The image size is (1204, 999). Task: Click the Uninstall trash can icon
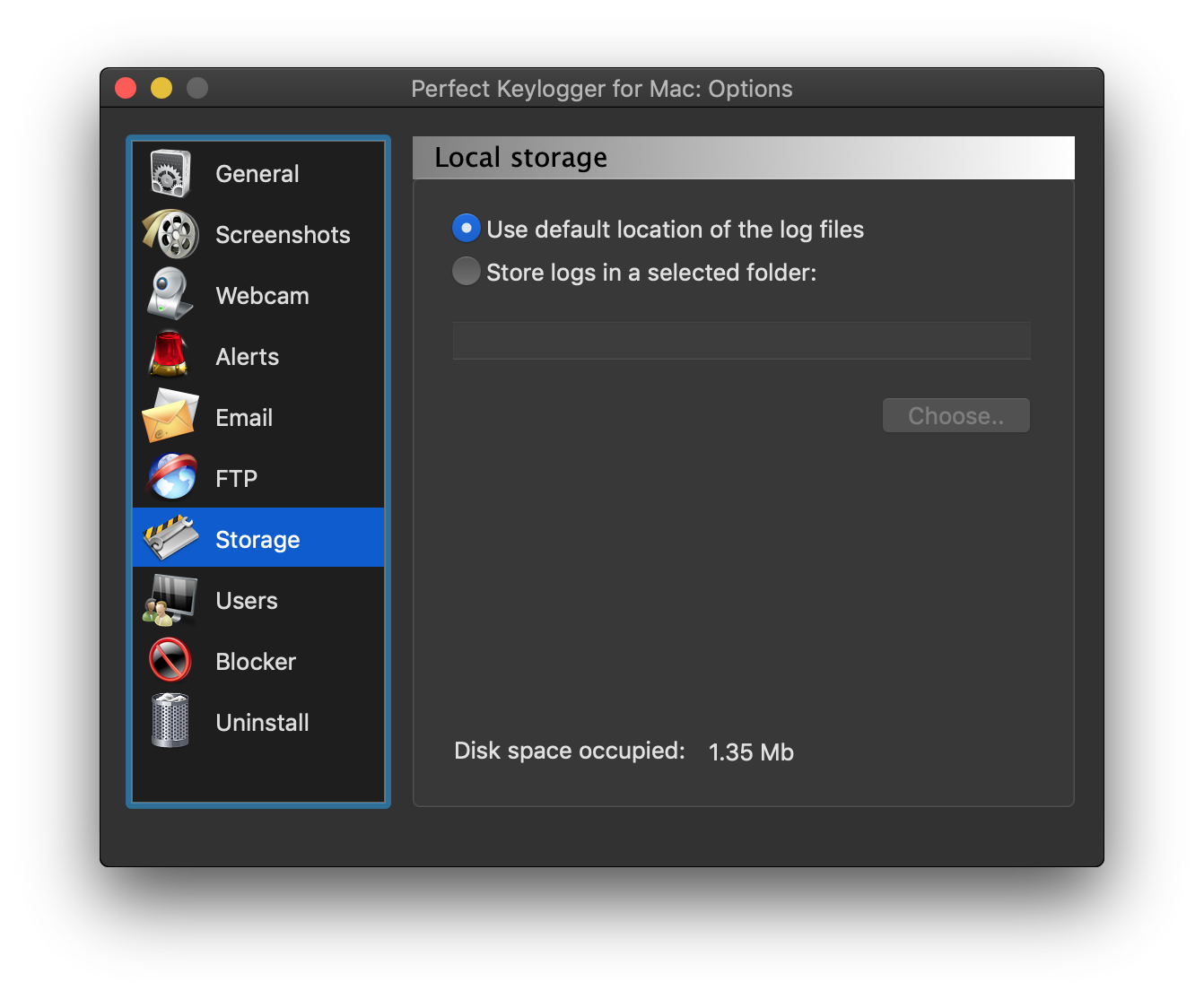point(170,721)
